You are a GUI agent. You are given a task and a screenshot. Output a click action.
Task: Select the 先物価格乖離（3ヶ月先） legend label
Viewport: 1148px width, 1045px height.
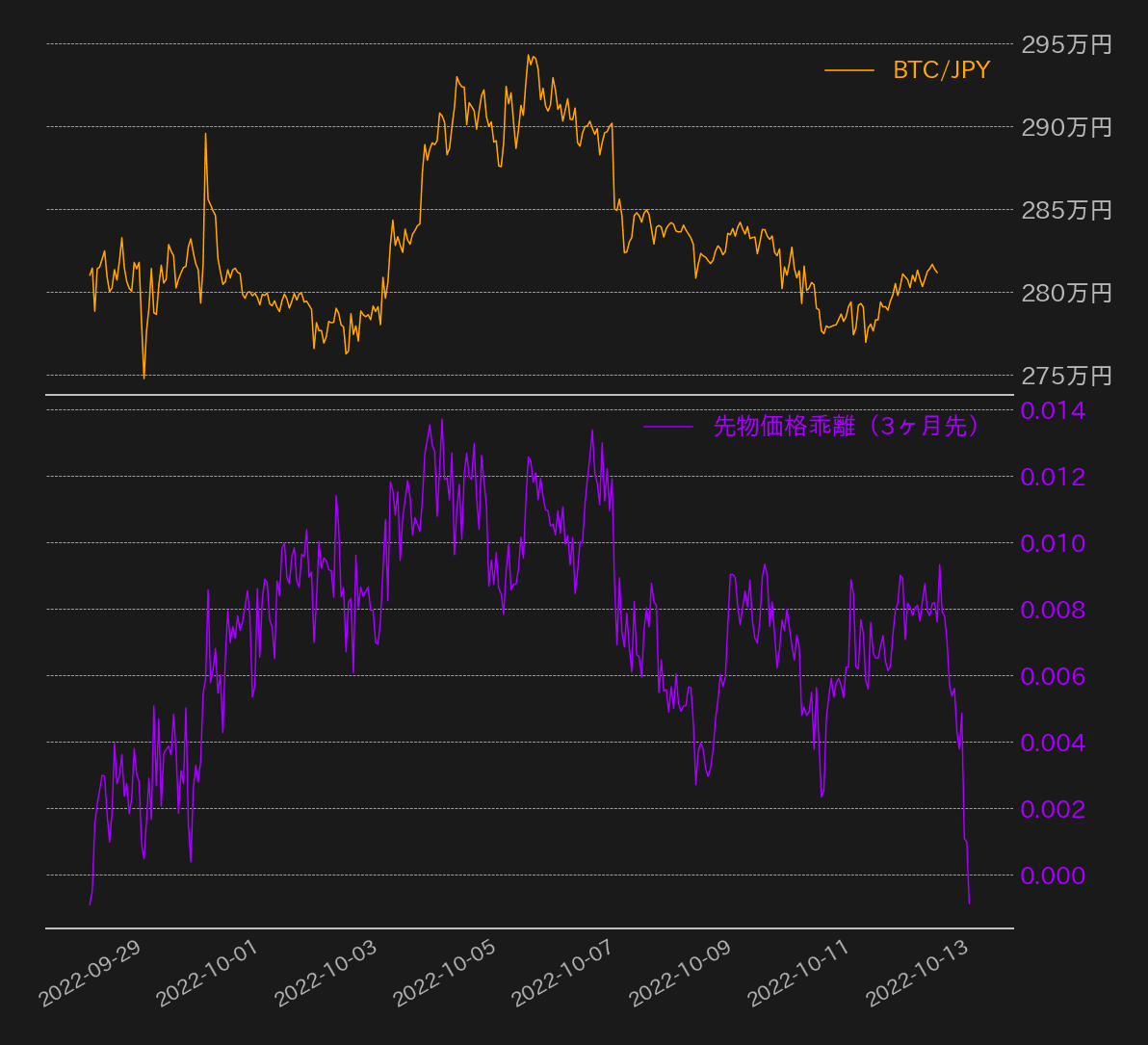pyautogui.click(x=848, y=427)
